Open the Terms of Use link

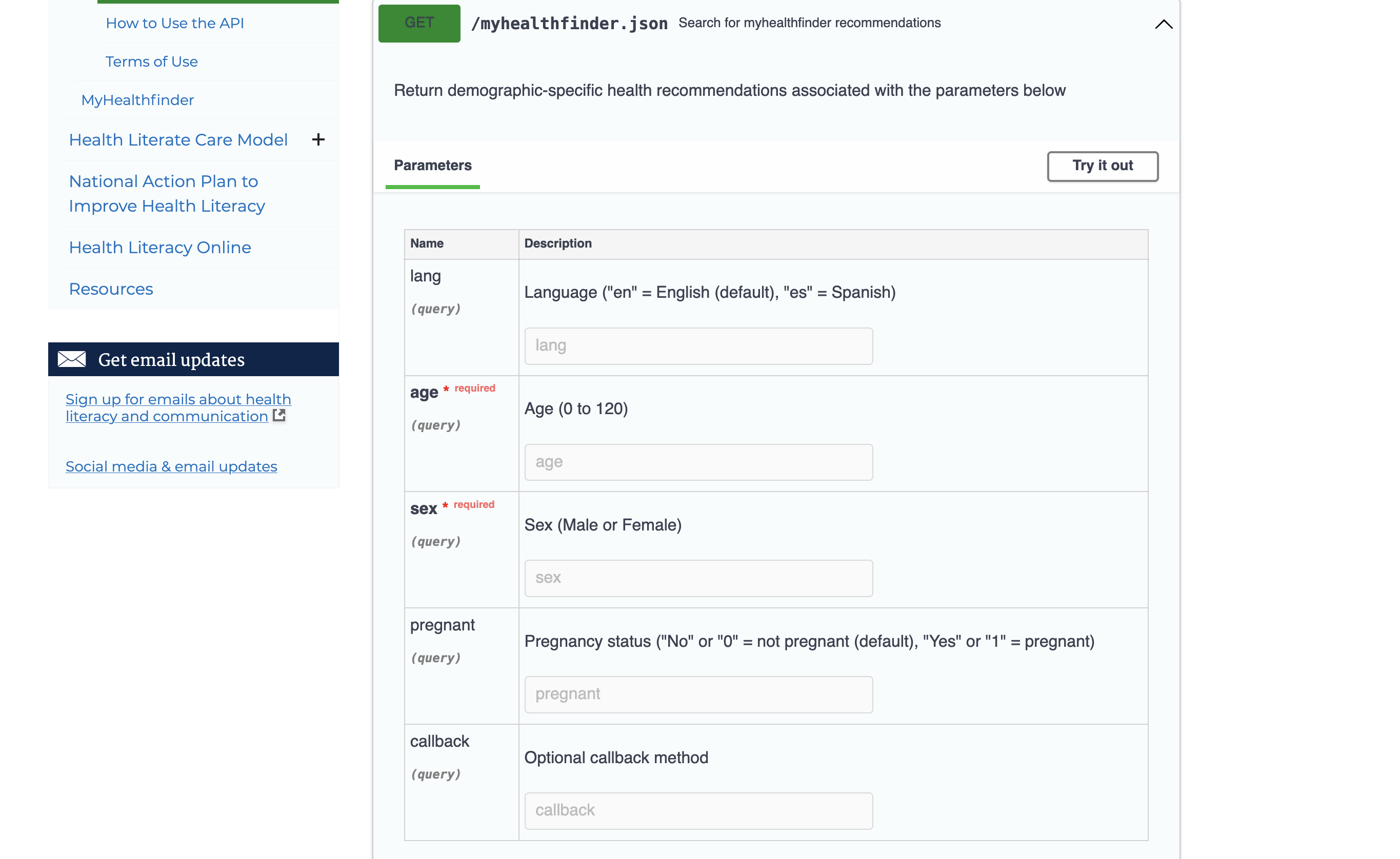click(x=151, y=62)
